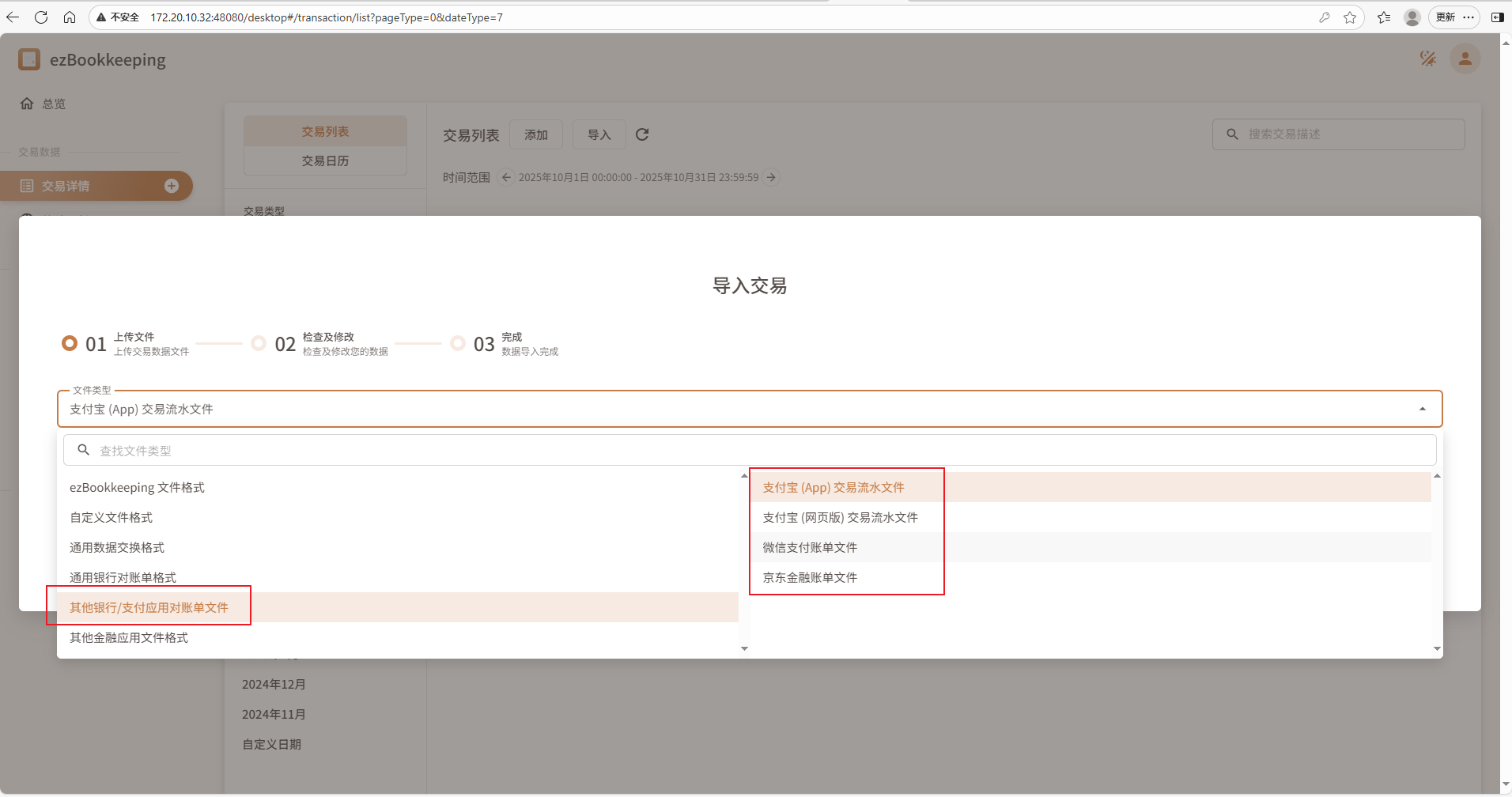Viewport: 1512px width, 797px height.
Task: Click the ezBookkeeping logo icon
Action: click(x=29, y=59)
